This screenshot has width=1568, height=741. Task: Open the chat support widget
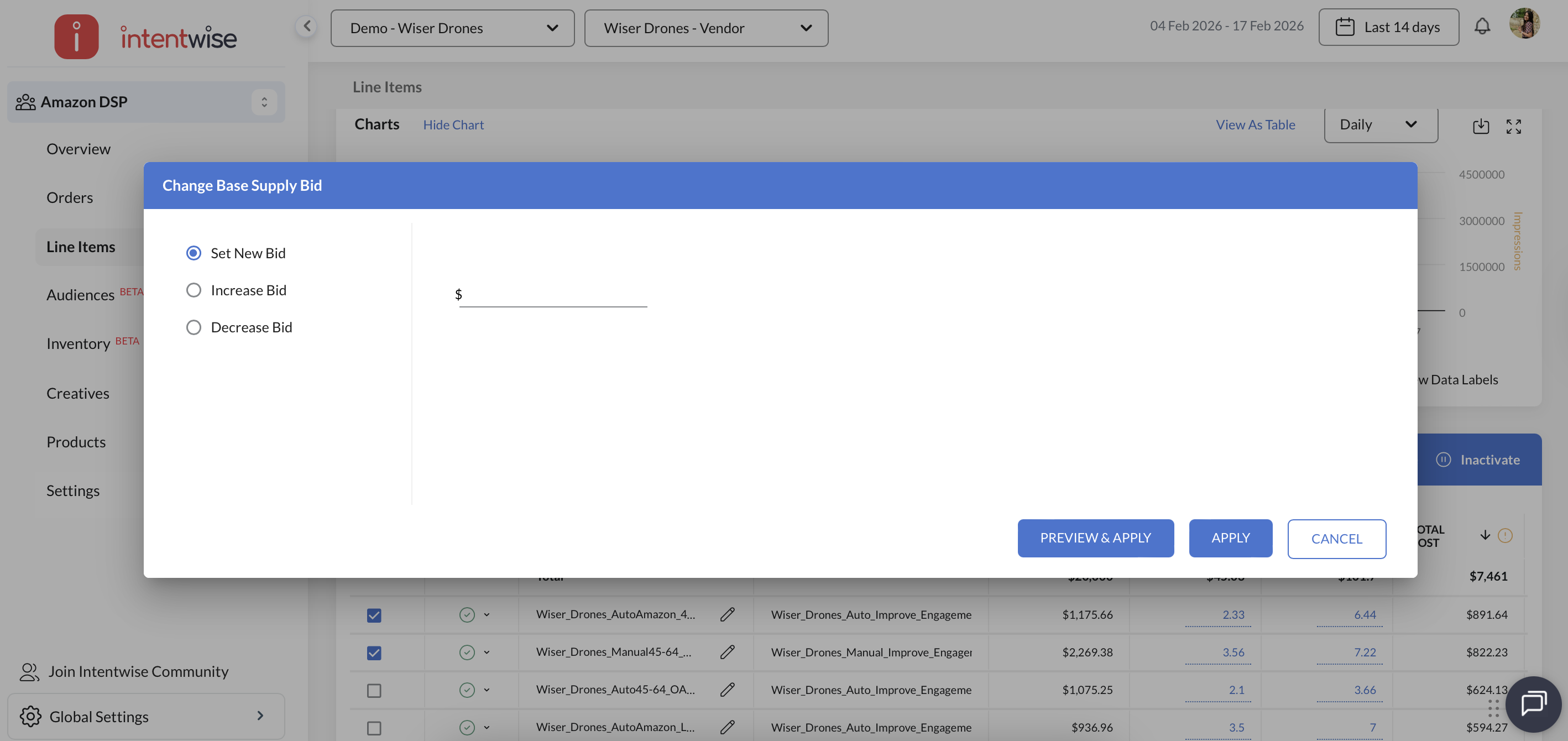click(1533, 703)
